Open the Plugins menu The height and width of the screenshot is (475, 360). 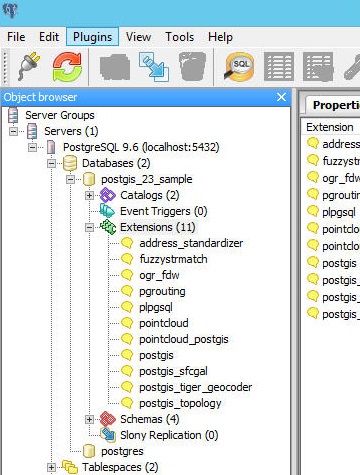(x=92, y=37)
